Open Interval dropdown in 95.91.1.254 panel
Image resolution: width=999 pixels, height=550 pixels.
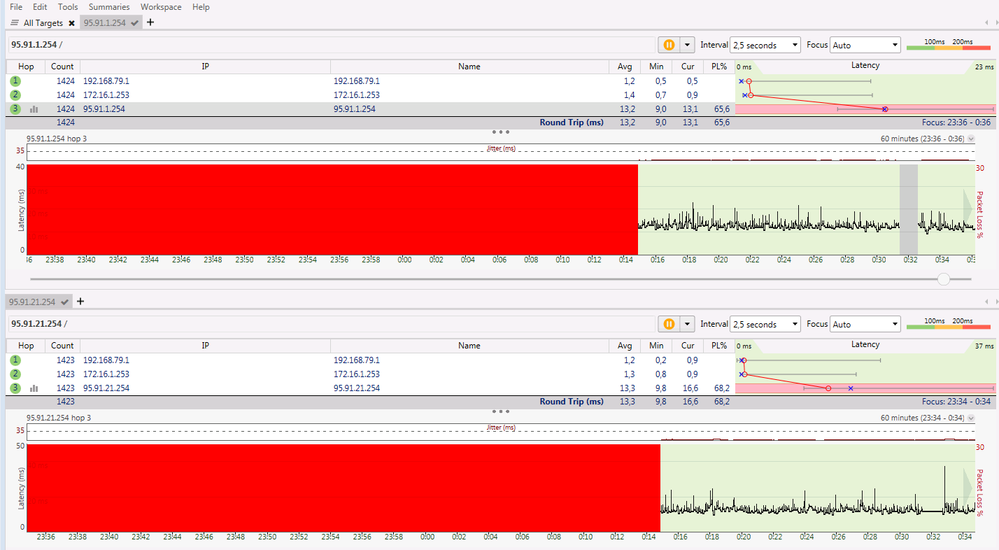[765, 45]
